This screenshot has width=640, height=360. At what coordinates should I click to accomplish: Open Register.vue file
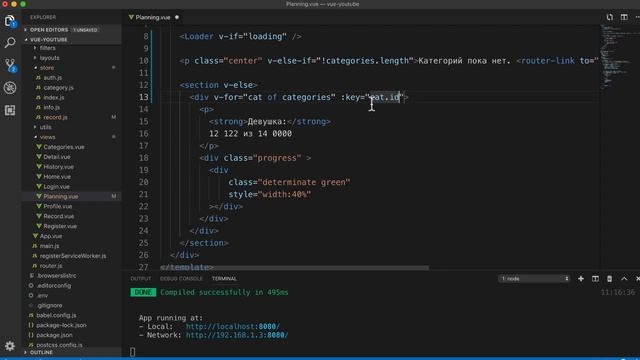pos(60,226)
